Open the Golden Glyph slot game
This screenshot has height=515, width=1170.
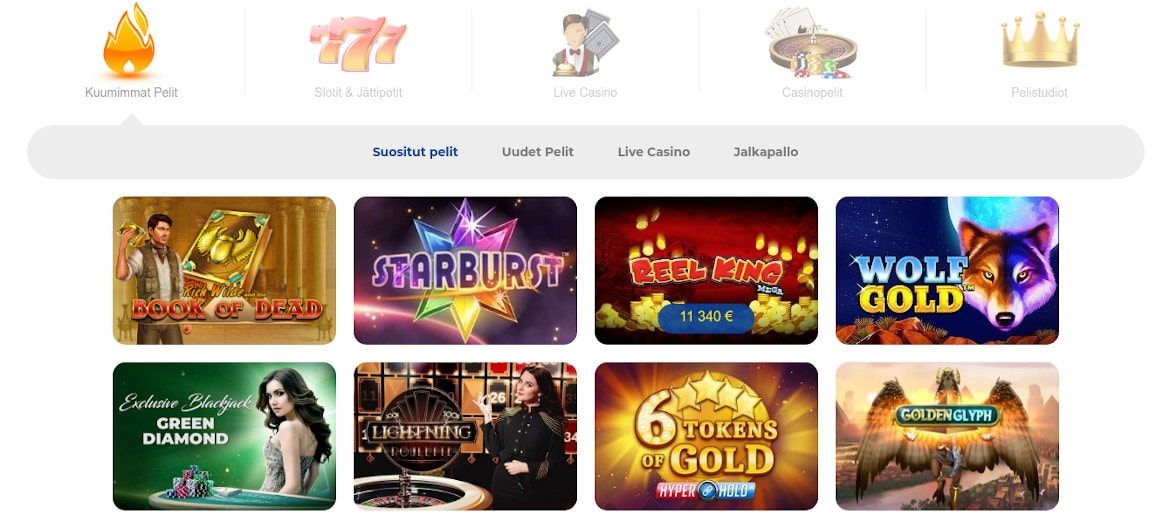tap(948, 436)
